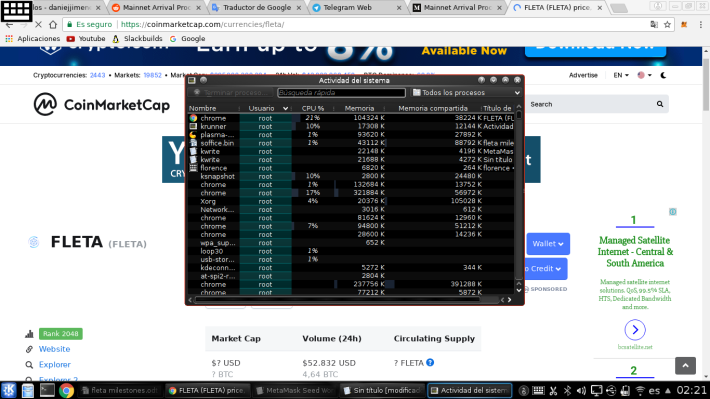Stop loading the page in Chrome

pos(38,24)
